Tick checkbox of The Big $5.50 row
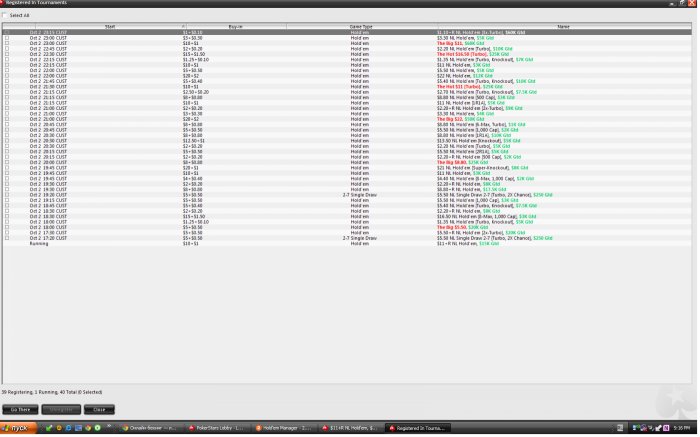700x437 pixels. pos(7,227)
